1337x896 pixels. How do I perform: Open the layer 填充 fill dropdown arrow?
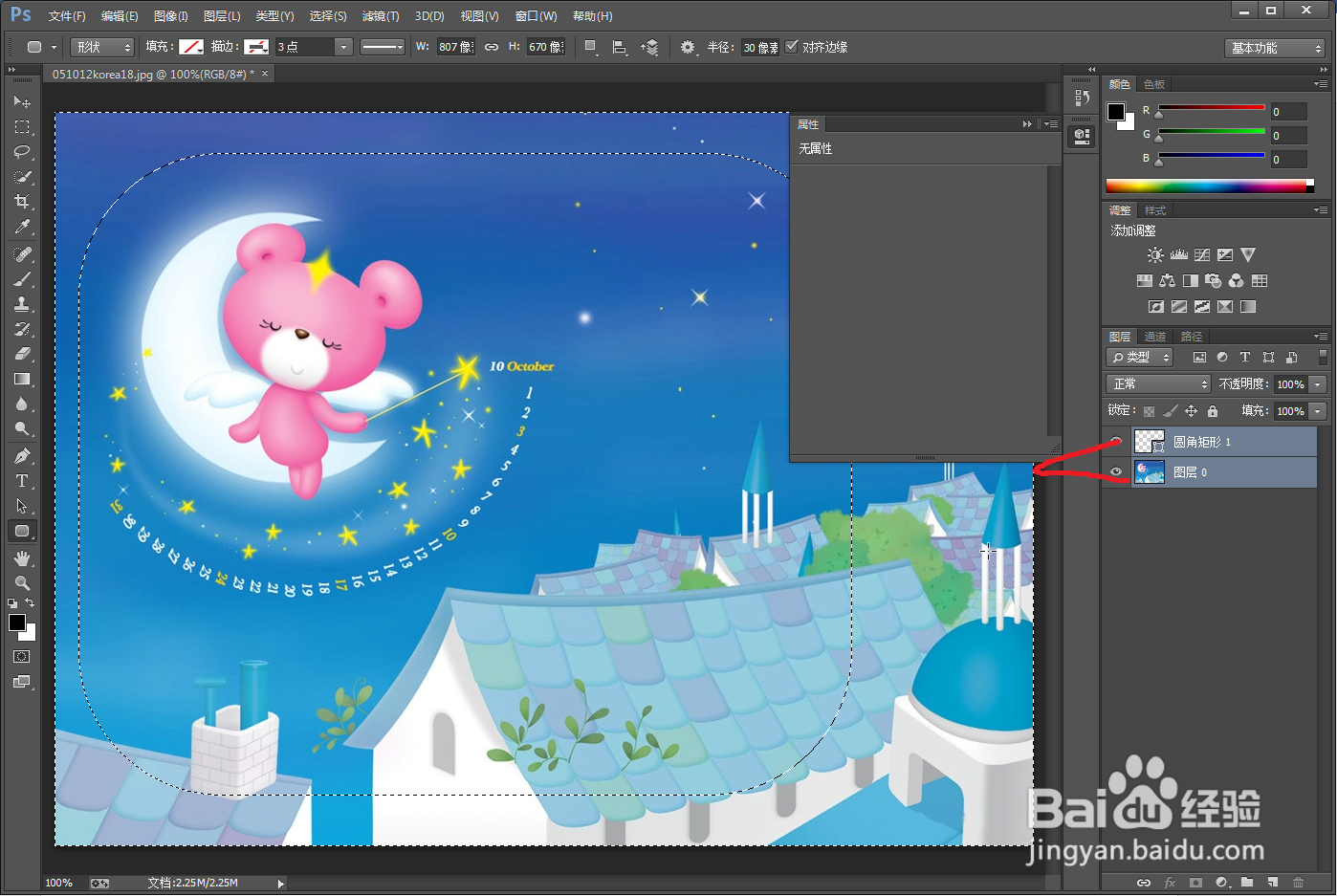pos(1318,411)
